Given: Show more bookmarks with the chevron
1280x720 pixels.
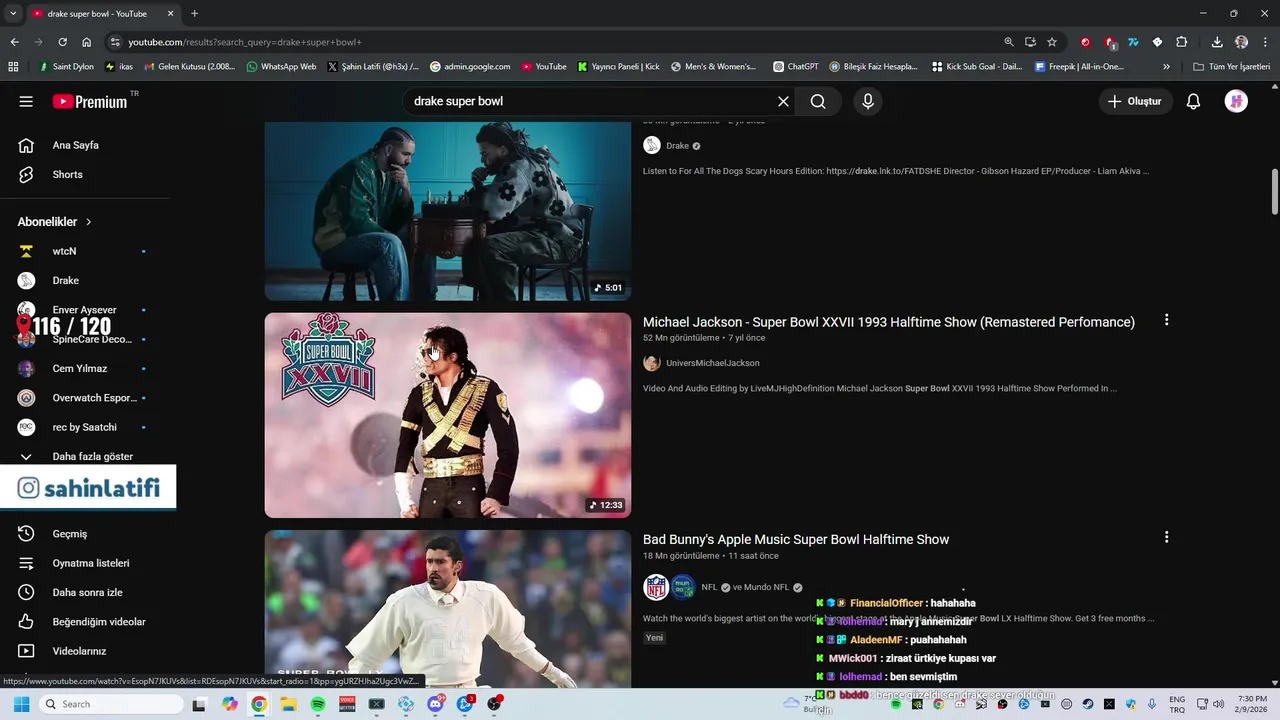Looking at the screenshot, I should pos(1166,67).
